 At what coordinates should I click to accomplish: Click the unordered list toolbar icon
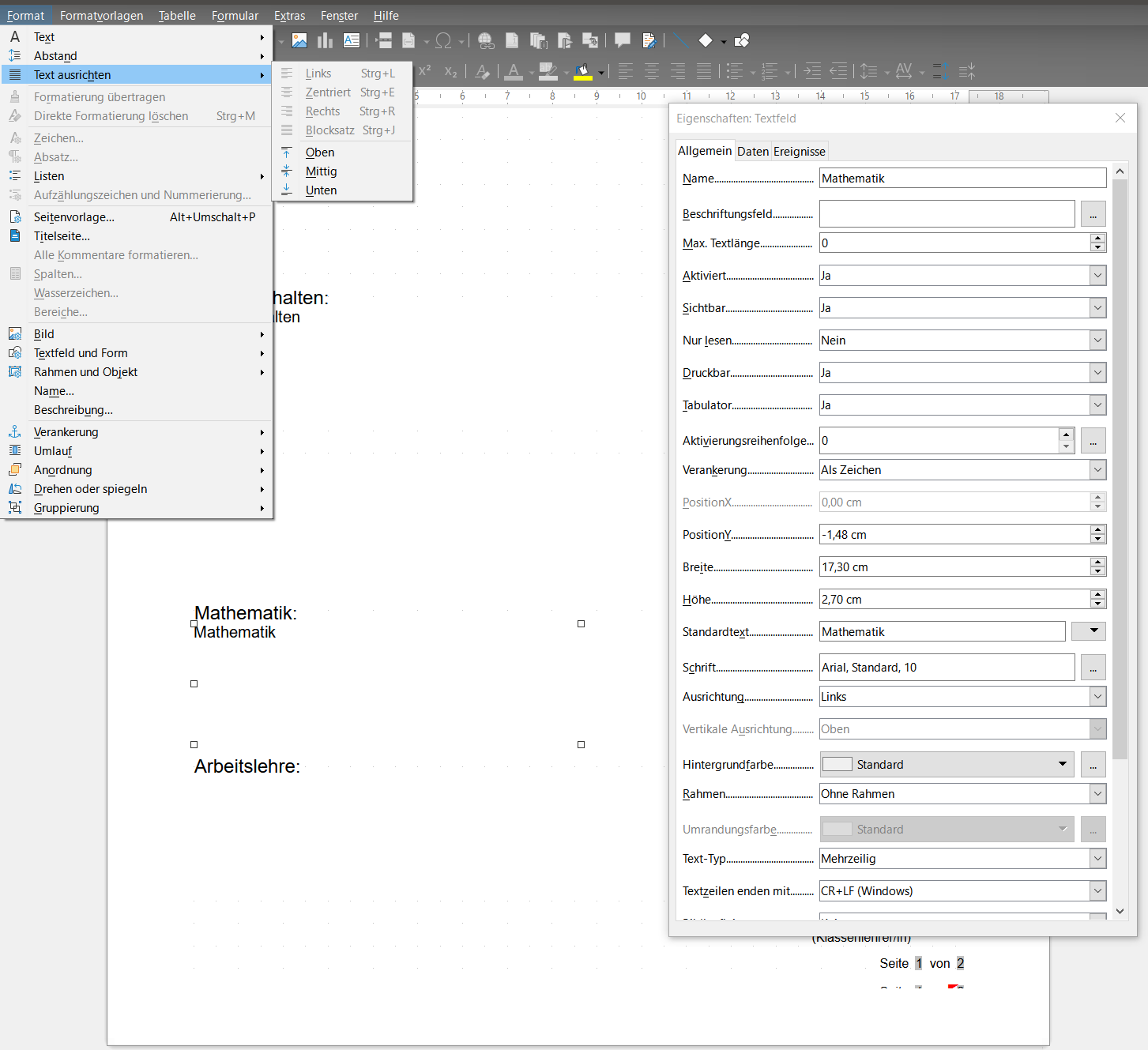(x=735, y=71)
